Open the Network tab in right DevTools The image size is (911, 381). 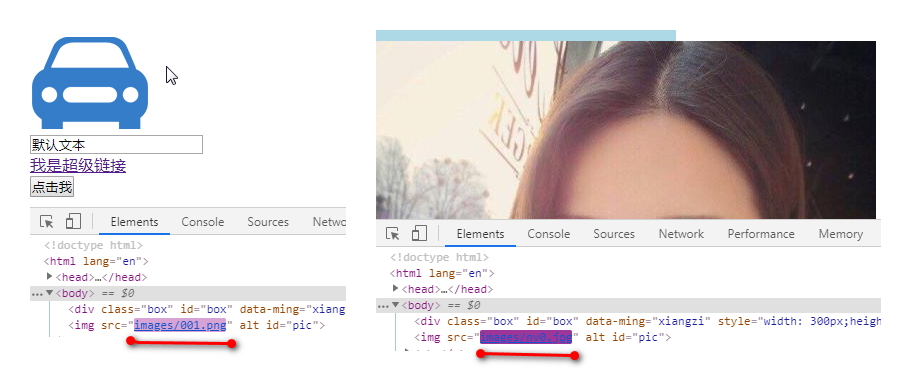click(681, 234)
